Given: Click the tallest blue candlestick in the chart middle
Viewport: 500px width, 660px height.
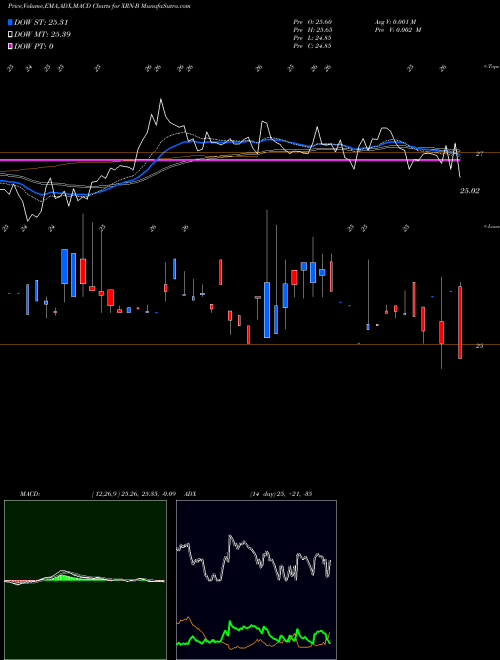Looking at the screenshot, I should tap(267, 310).
